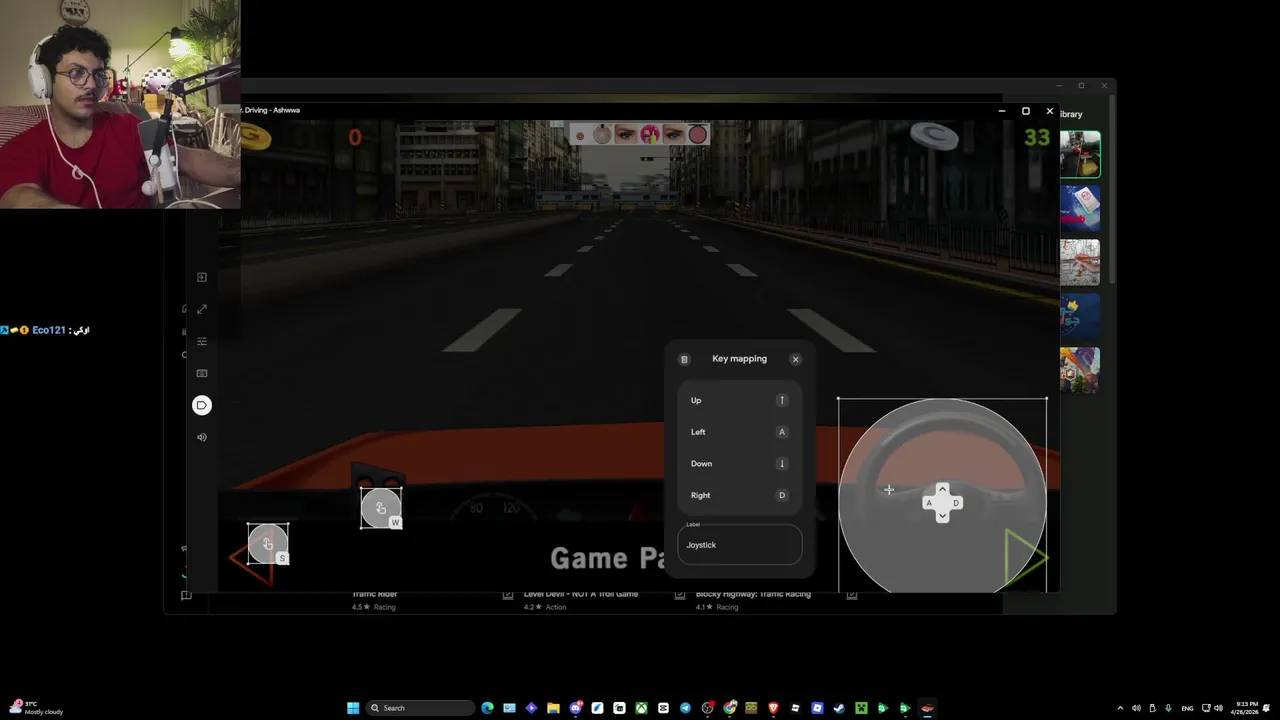Change the Right key binding D
The height and width of the screenshot is (720, 1280).
click(x=782, y=495)
